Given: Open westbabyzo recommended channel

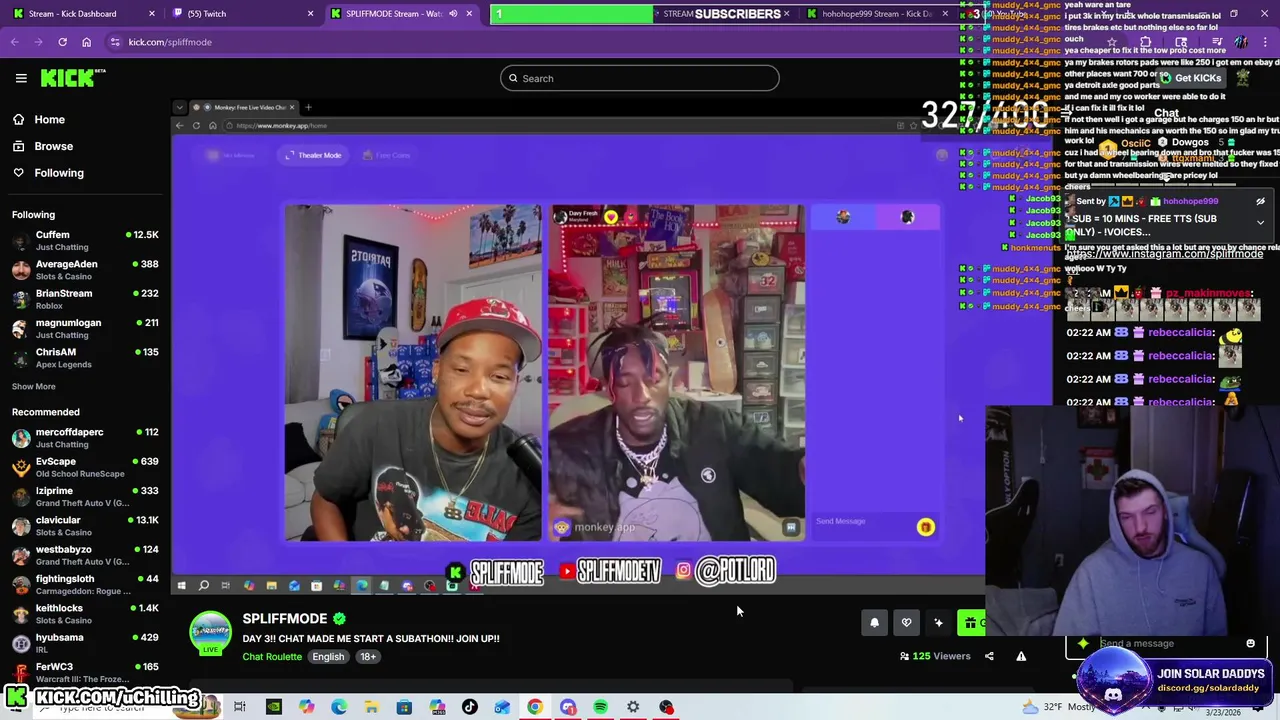Looking at the screenshot, I should (85, 555).
